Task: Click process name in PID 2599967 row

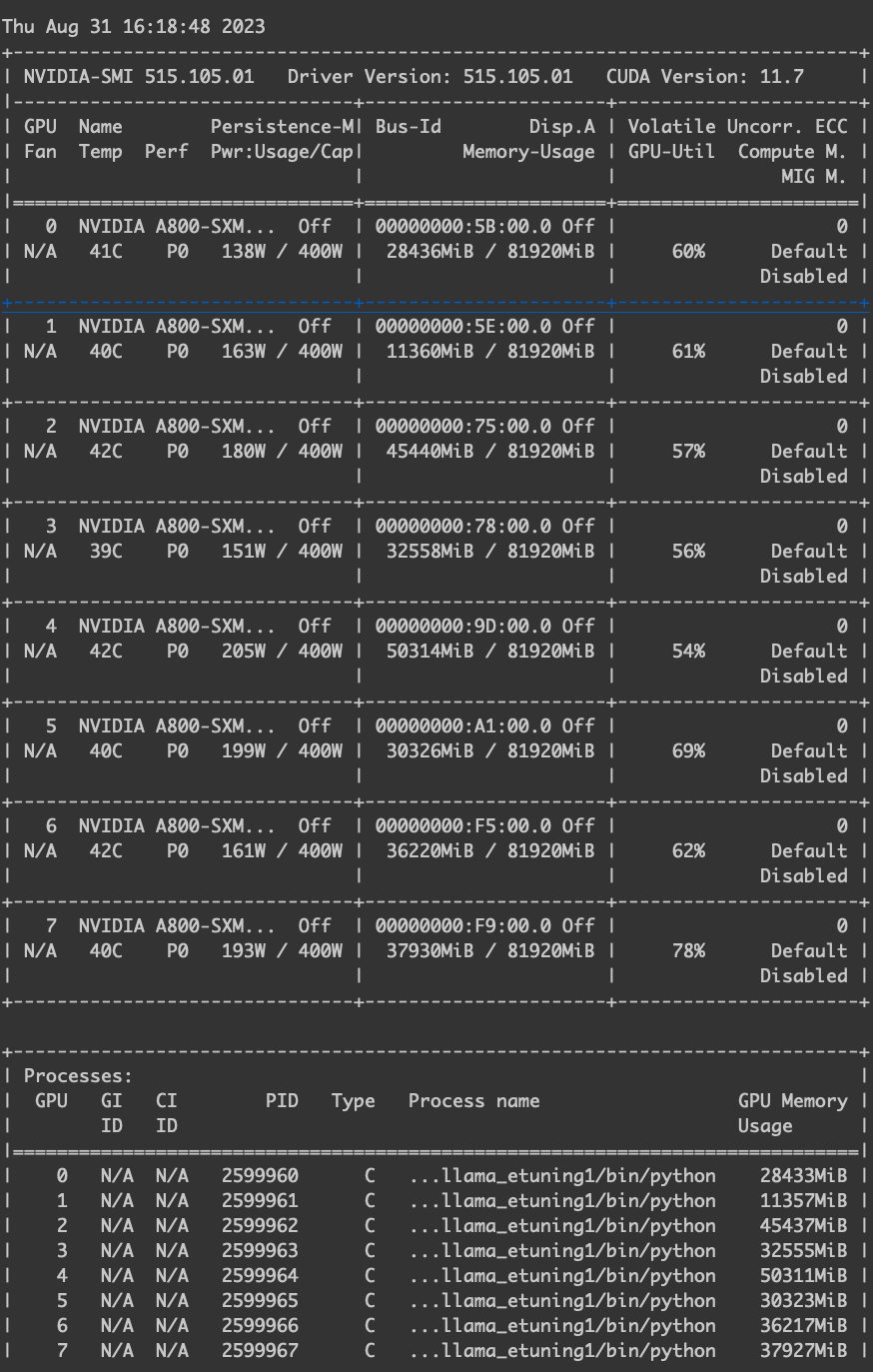Action: tap(562, 1351)
